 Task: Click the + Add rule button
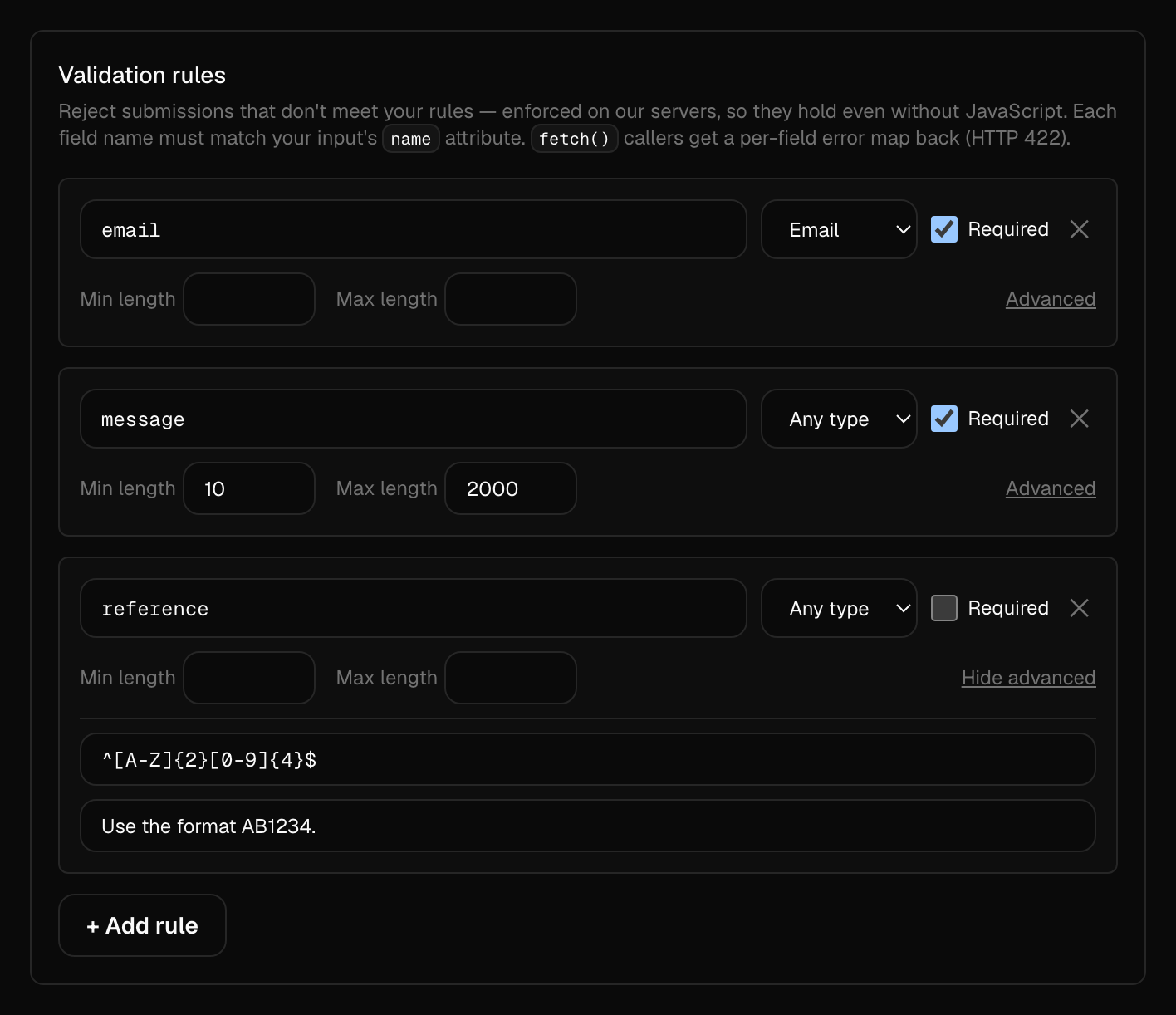(142, 925)
